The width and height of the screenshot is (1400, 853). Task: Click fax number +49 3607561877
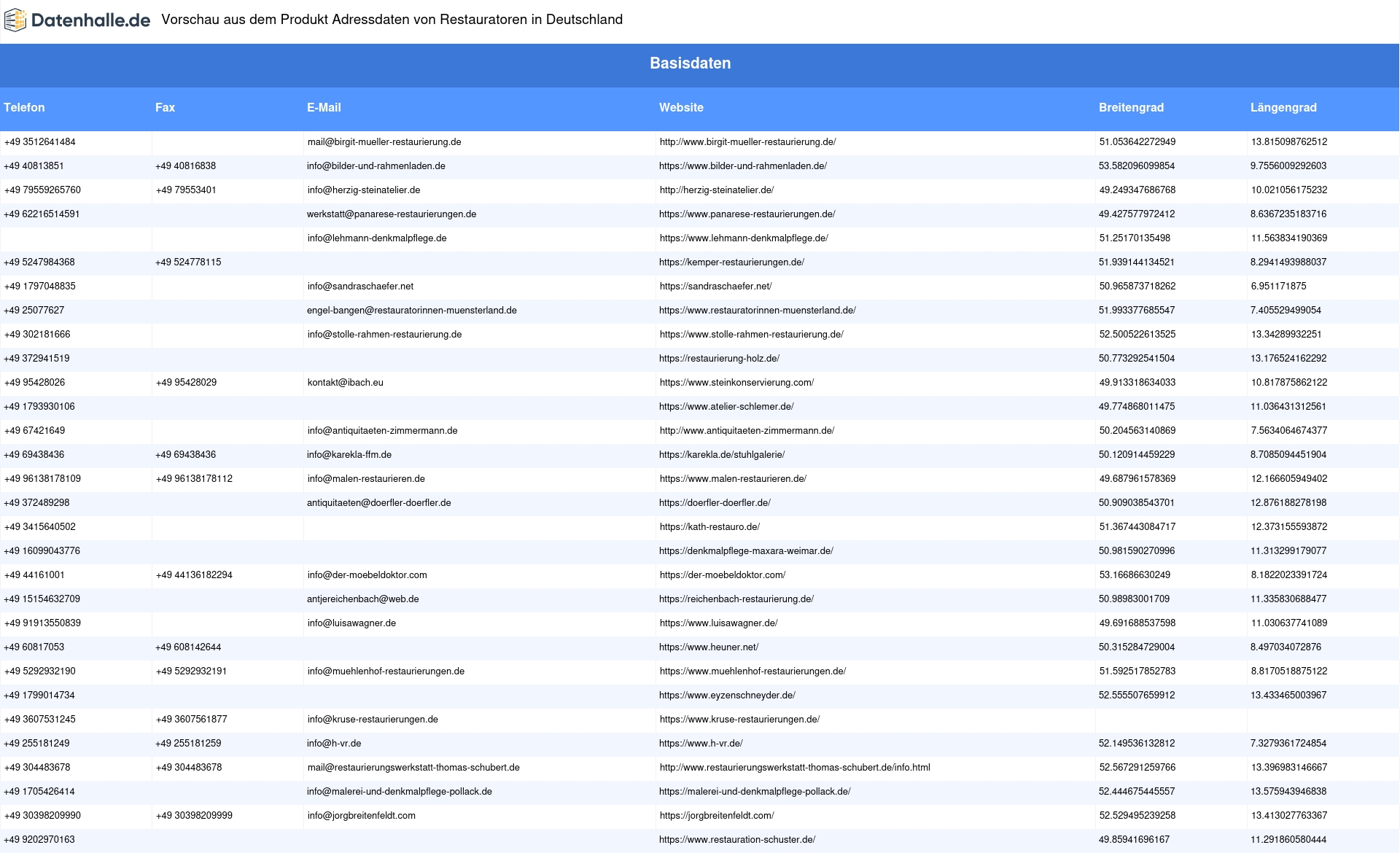tap(192, 720)
